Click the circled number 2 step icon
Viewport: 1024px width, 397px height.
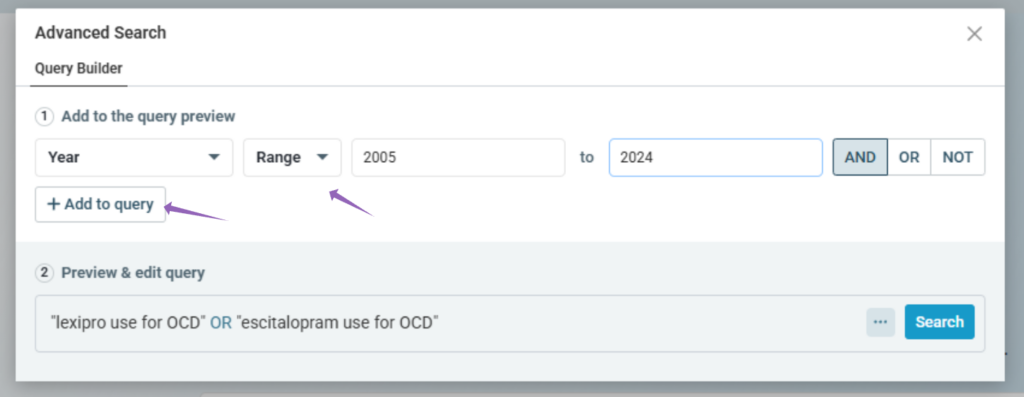[44, 273]
